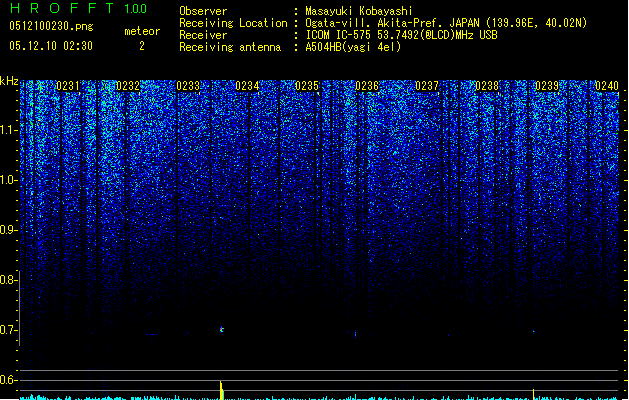The height and width of the screenshot is (400, 629).
Task: Click the kHz axis unit label
Action: pos(9,81)
